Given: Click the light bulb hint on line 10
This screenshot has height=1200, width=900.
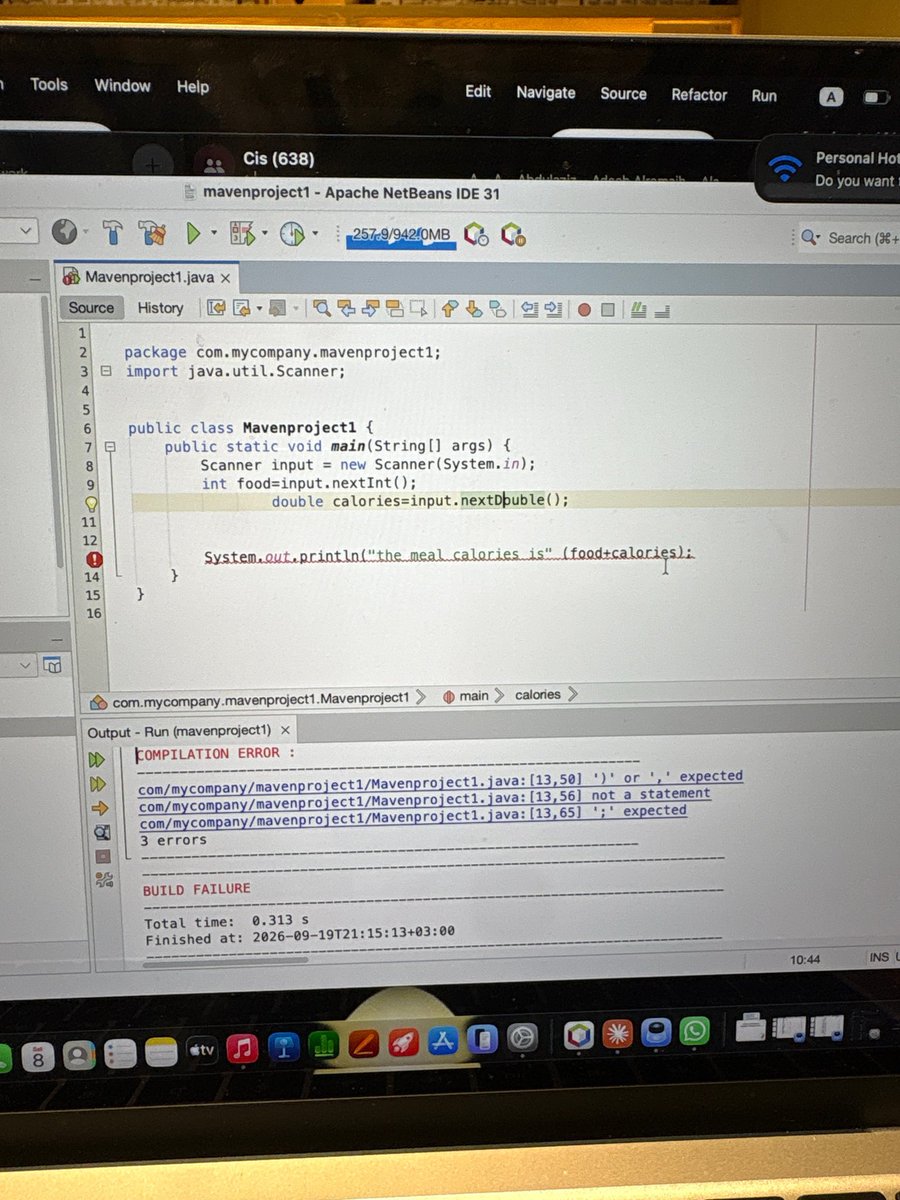Looking at the screenshot, I should coord(90,503).
